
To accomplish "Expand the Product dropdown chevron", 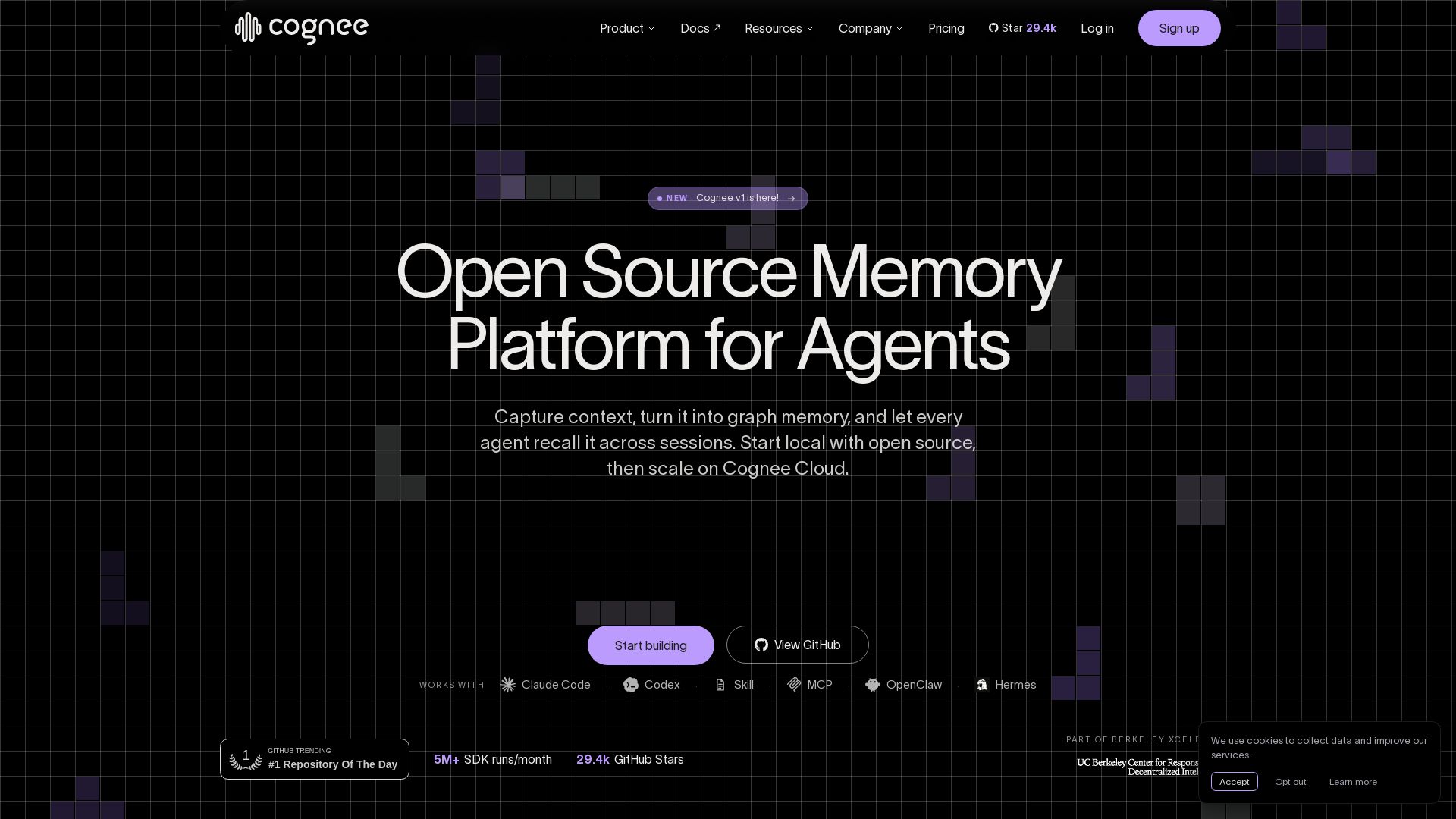I will coord(651,28).
